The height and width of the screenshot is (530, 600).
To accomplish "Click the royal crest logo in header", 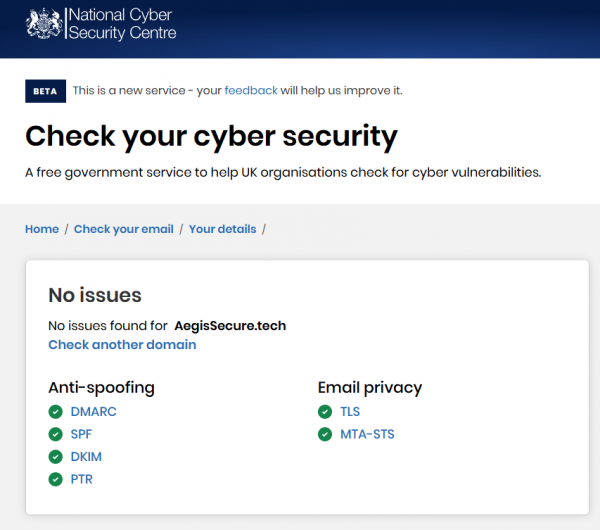I will (x=43, y=24).
